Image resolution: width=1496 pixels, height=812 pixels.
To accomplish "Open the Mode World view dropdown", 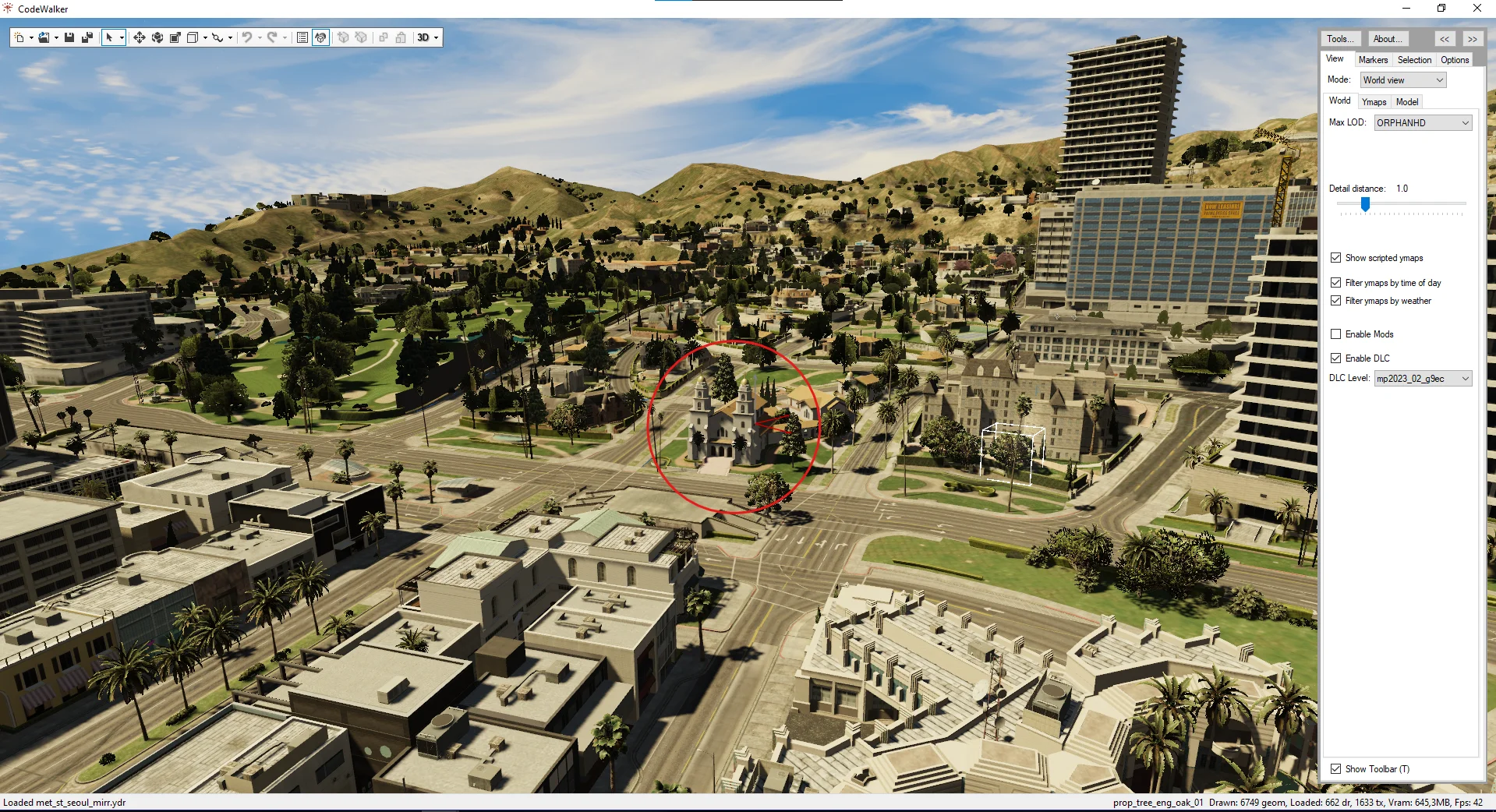I will [1402, 80].
